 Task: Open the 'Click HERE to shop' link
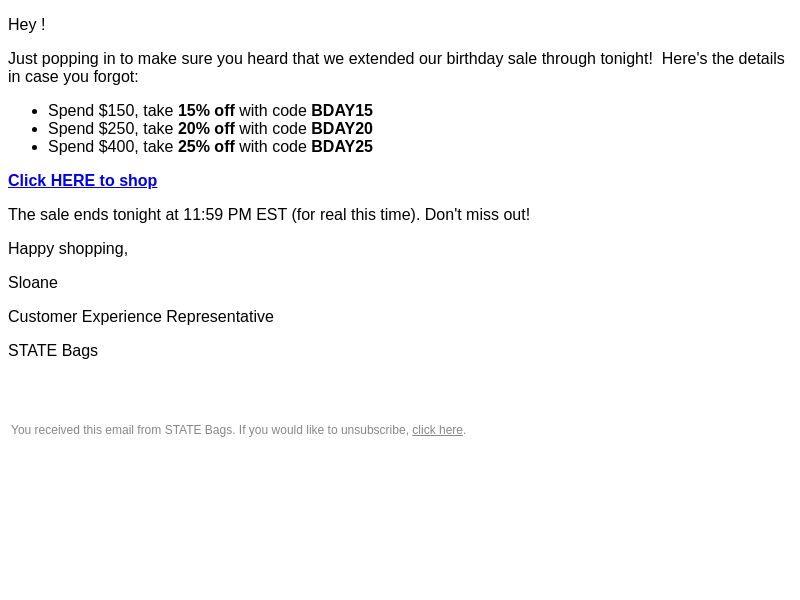pyautogui.click(x=83, y=181)
